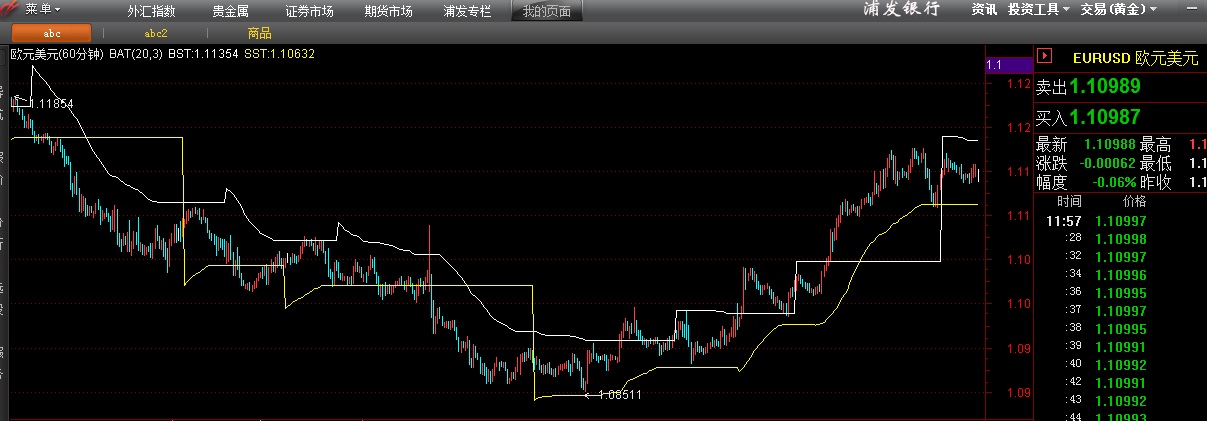Click the BST:1.11354 indicator value

tap(203, 54)
